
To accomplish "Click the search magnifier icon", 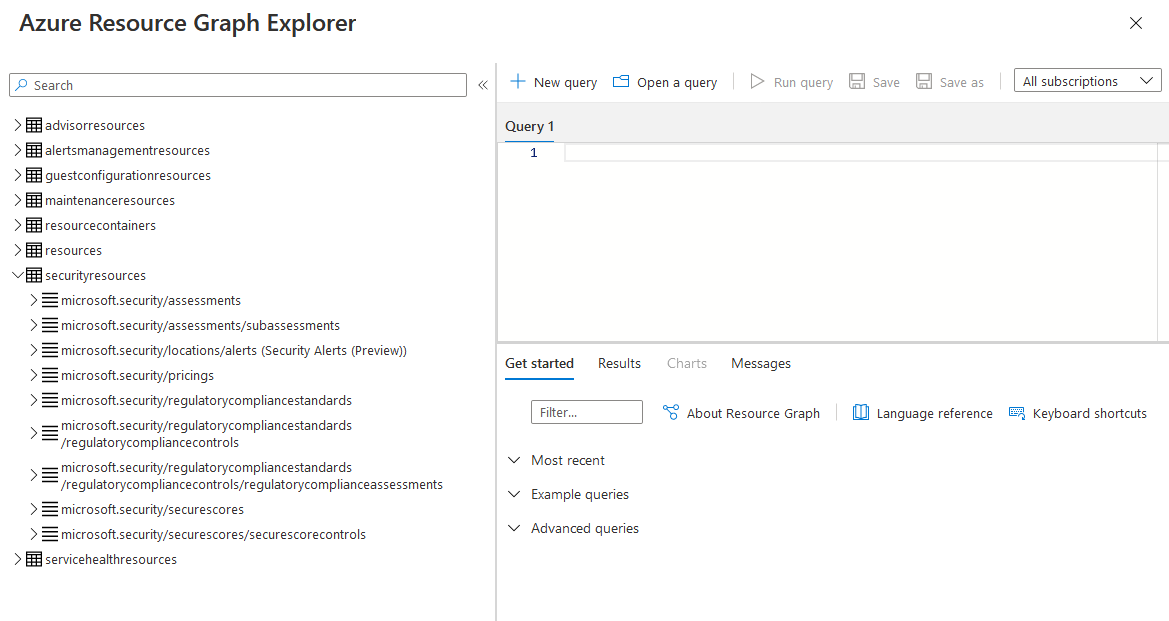I will (22, 85).
